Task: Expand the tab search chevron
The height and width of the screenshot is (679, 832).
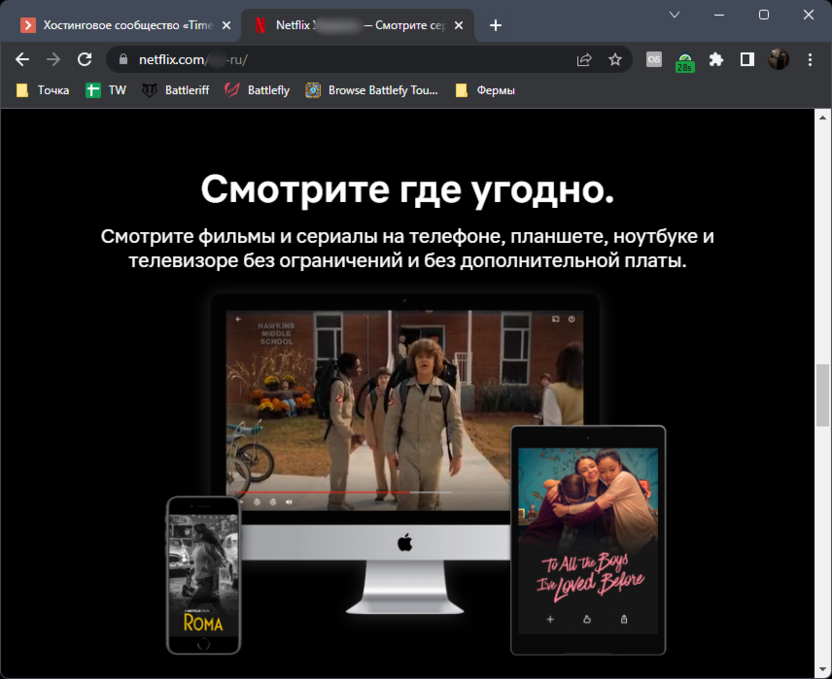Action: pos(674,15)
